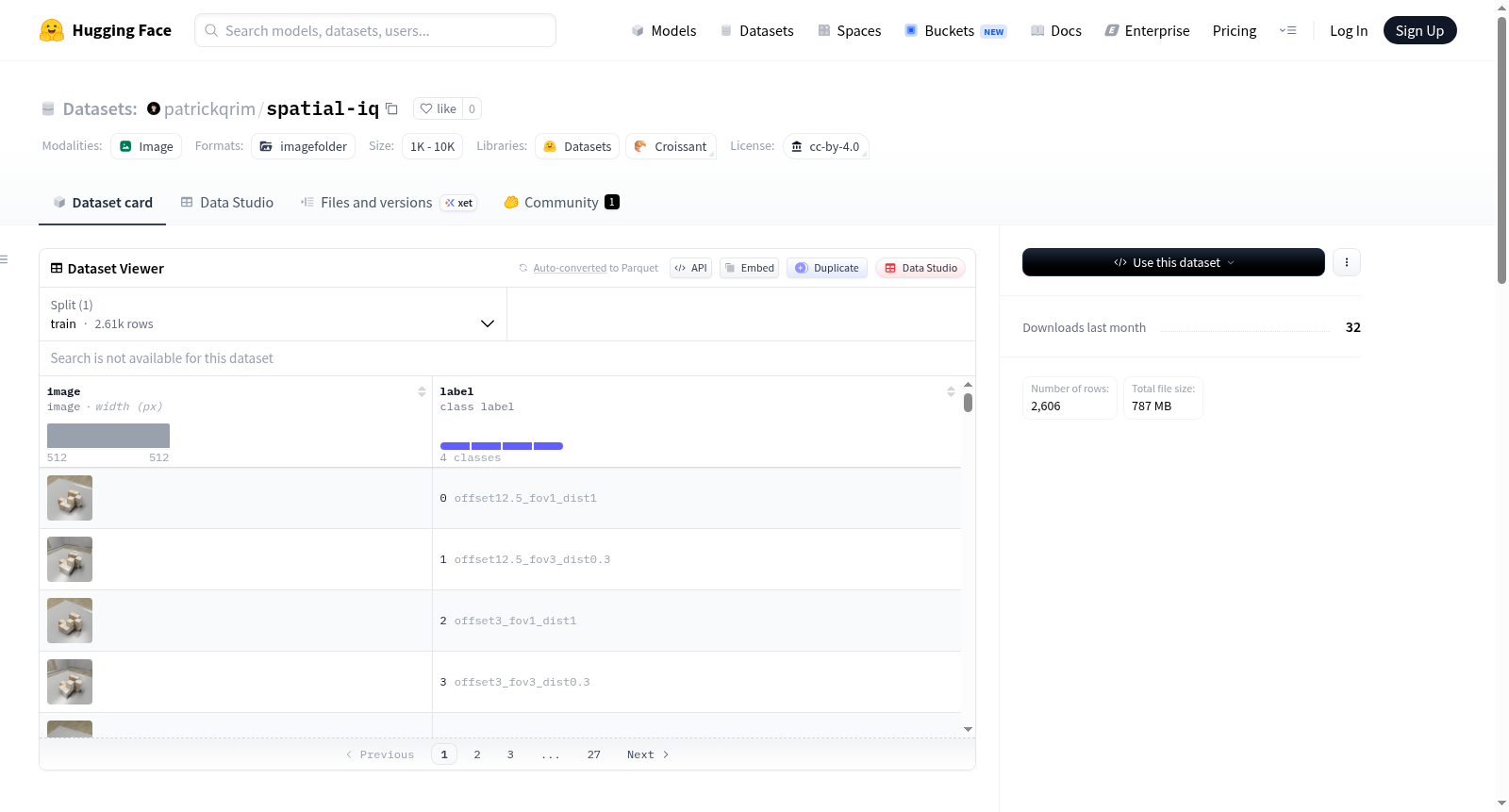The height and width of the screenshot is (812, 1509).
Task: Click the Dataset Viewer table icon
Action: point(57,269)
